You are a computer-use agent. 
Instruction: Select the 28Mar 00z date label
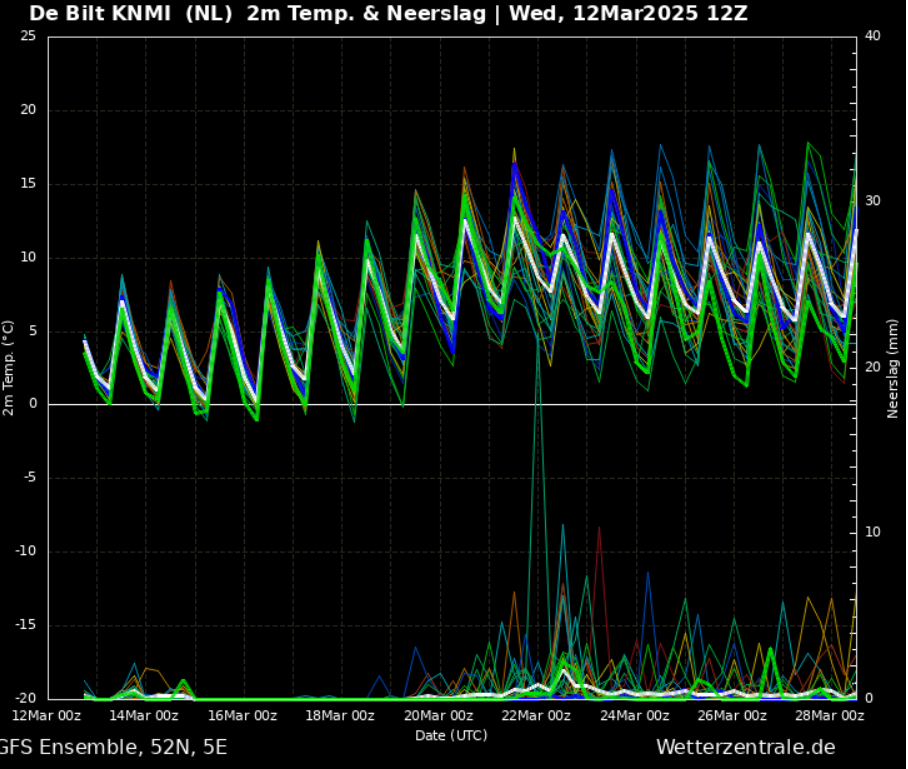tap(830, 715)
